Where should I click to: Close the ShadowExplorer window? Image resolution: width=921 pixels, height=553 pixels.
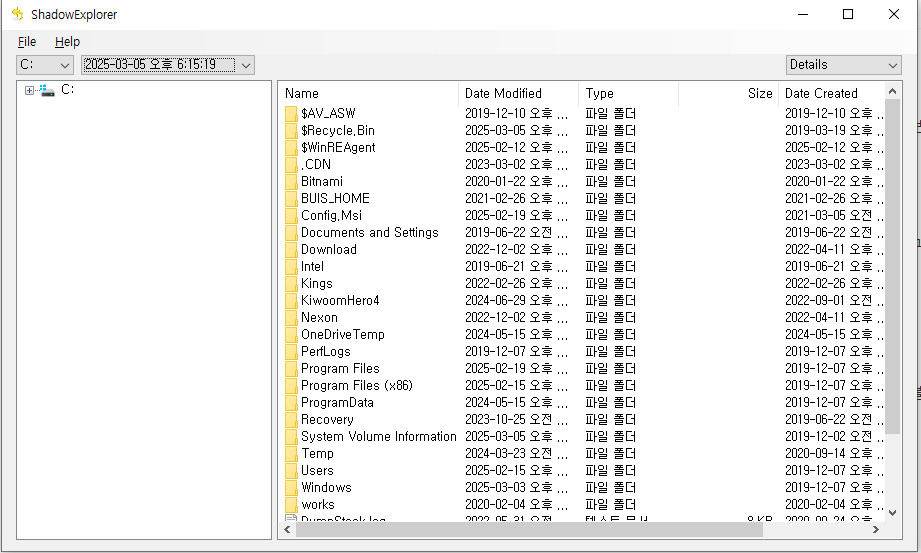[x=893, y=14]
